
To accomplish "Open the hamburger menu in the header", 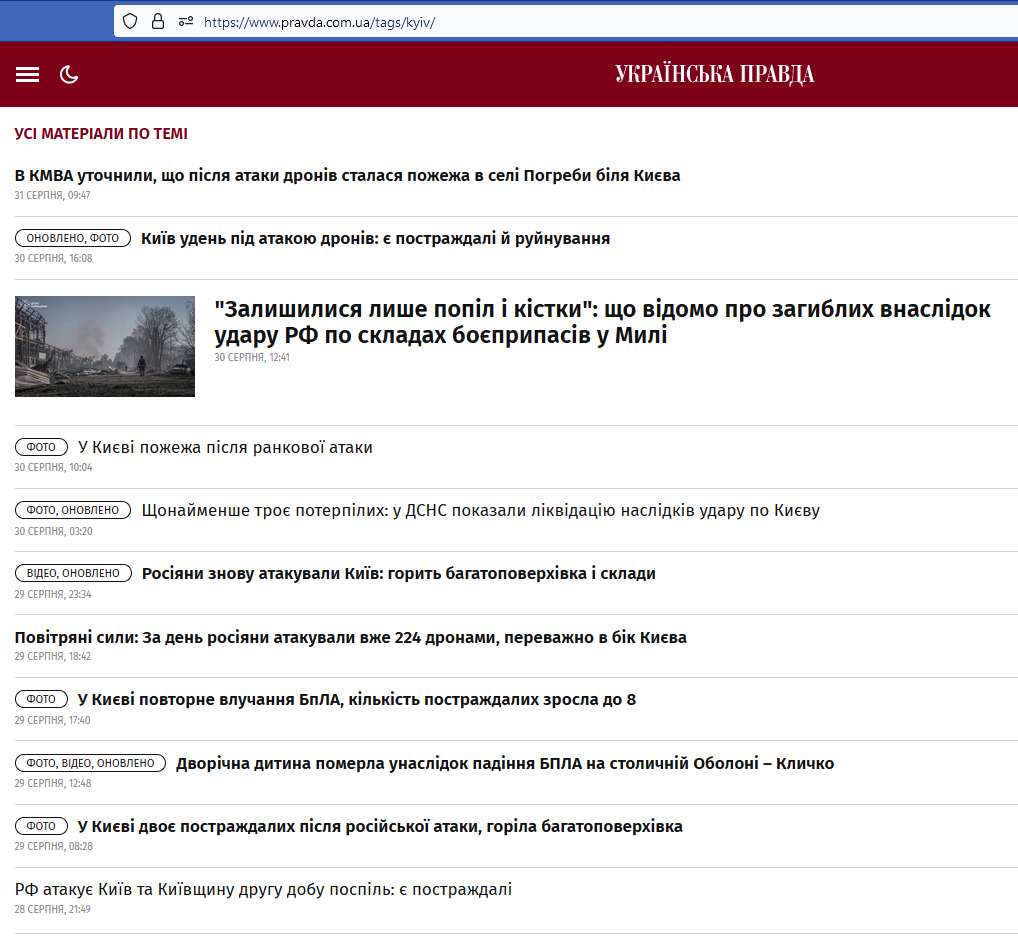I will tap(27, 75).
